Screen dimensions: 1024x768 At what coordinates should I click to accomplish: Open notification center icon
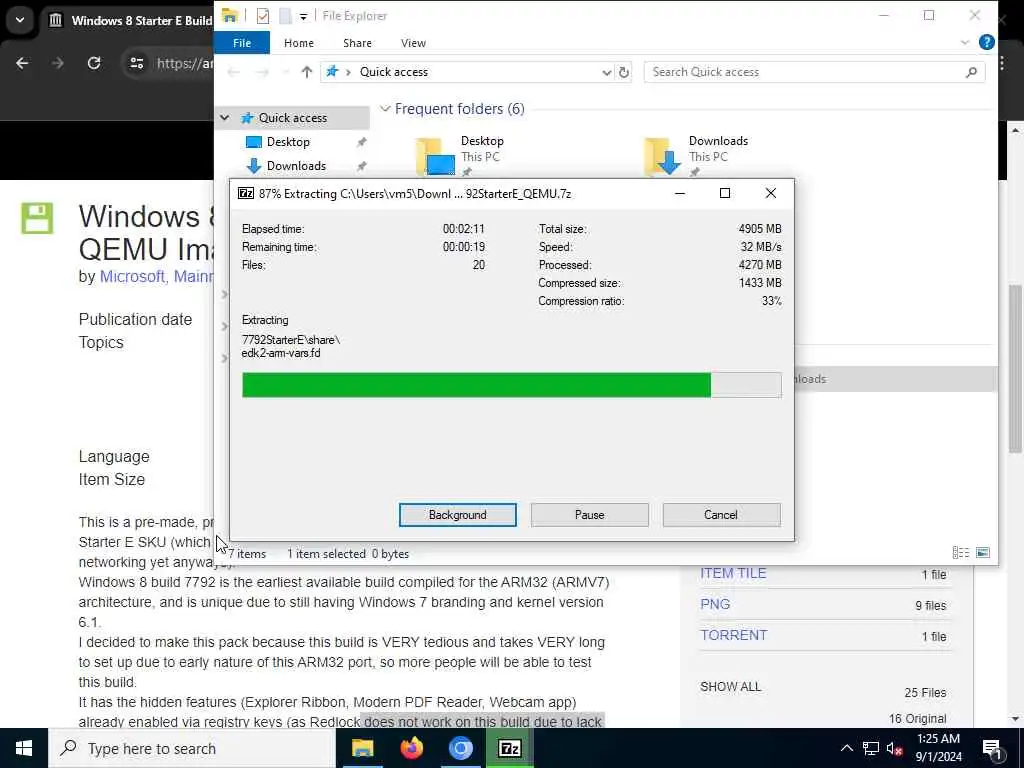[992, 748]
